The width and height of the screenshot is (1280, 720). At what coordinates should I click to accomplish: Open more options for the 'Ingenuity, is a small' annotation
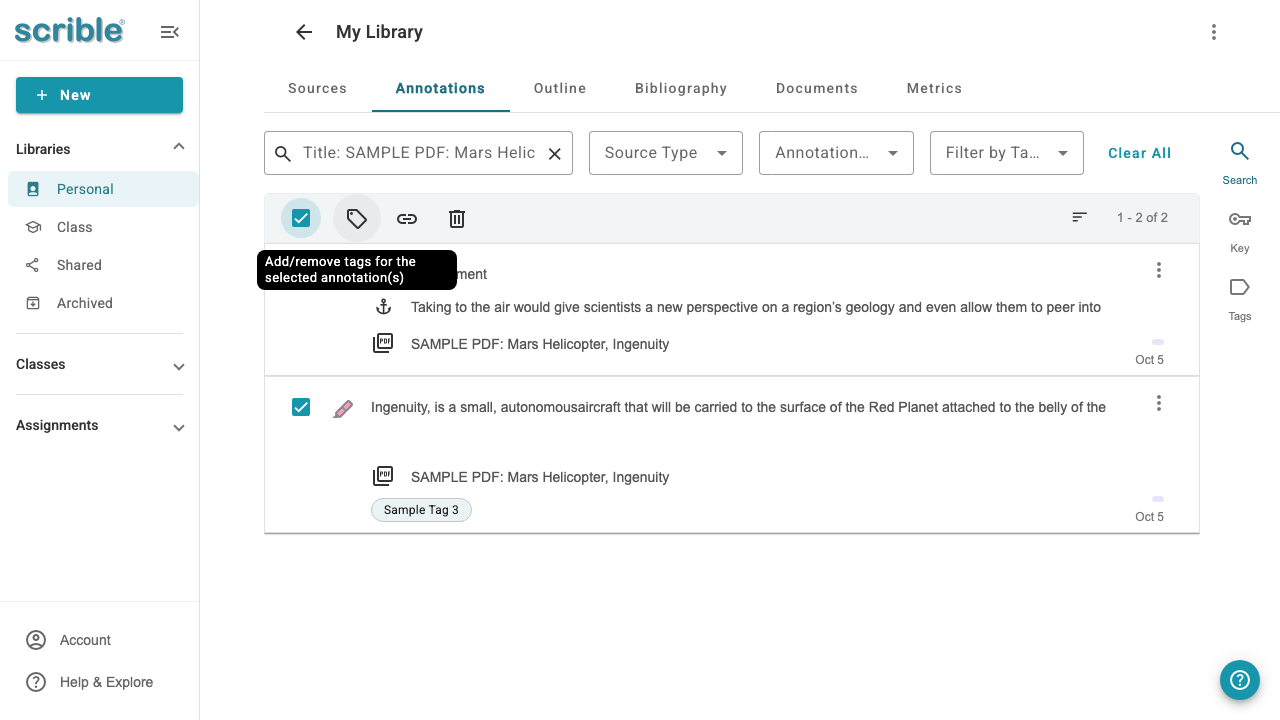coord(1159,403)
